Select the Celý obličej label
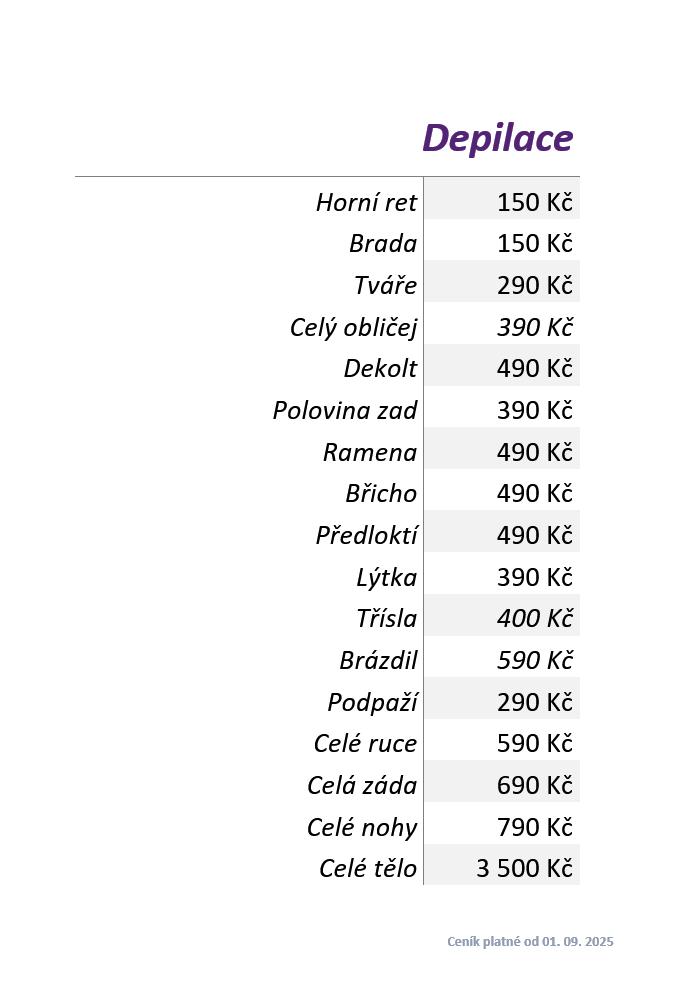 (353, 328)
